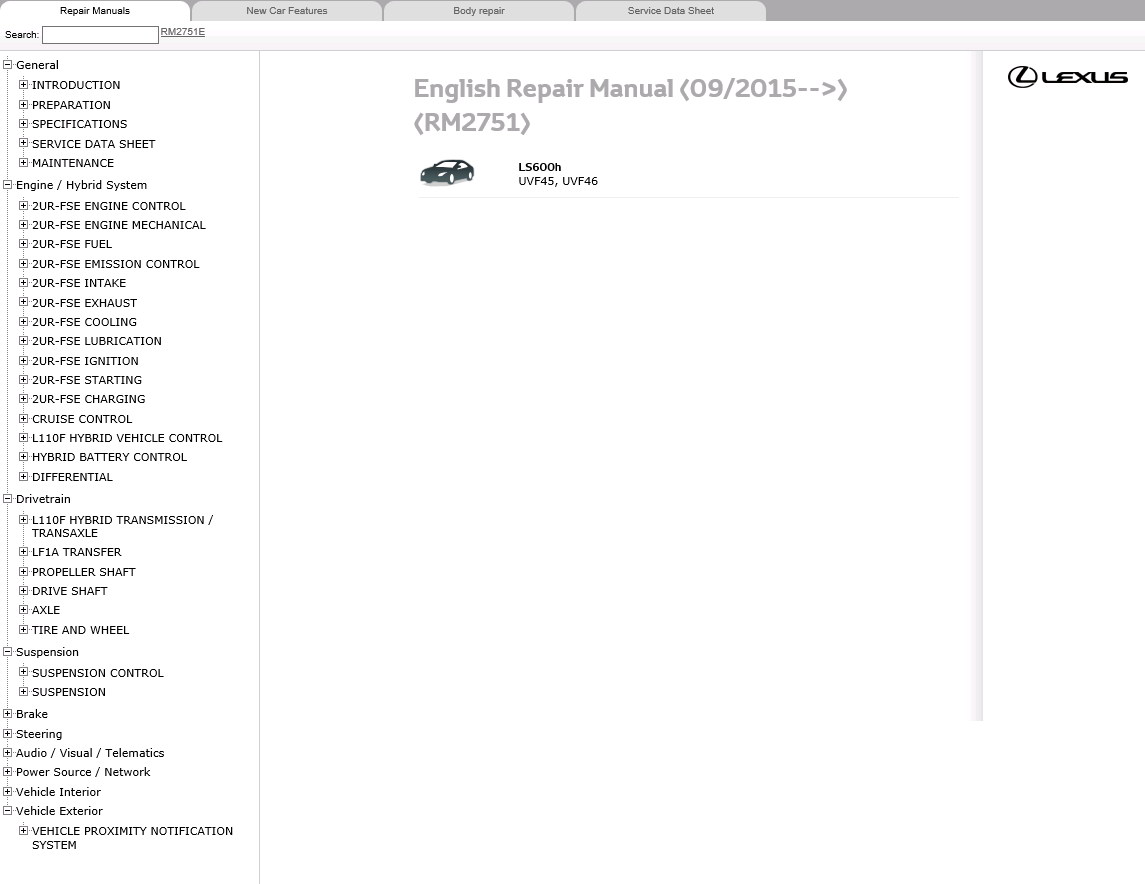1145x884 pixels.
Task: Collapse the Drivetrain section
Action: 8,499
